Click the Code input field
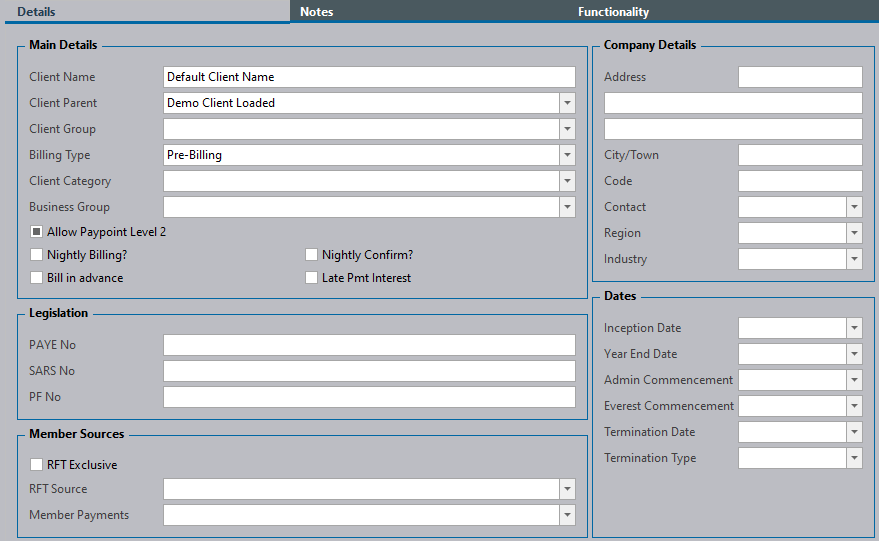879x541 pixels. click(800, 181)
